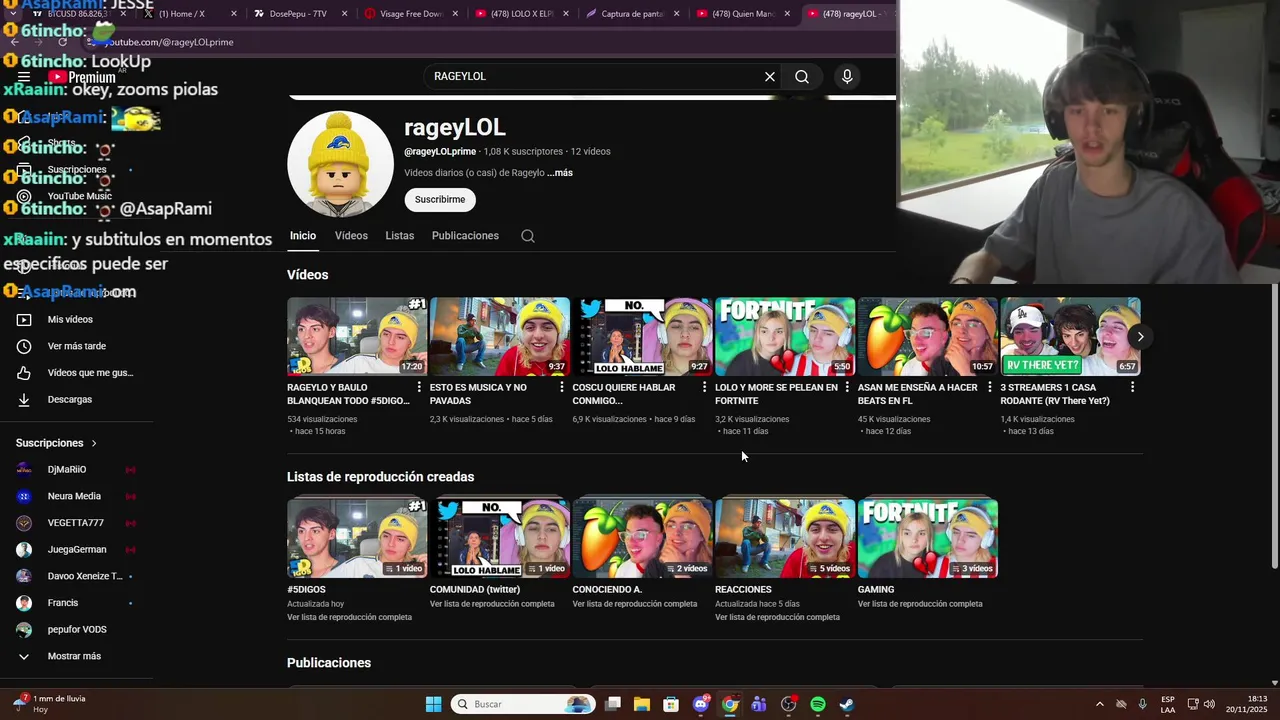This screenshot has height=720, width=1280.
Task: Open options for 3 STREAMERS 1 CASA video
Action: pos(1132,387)
